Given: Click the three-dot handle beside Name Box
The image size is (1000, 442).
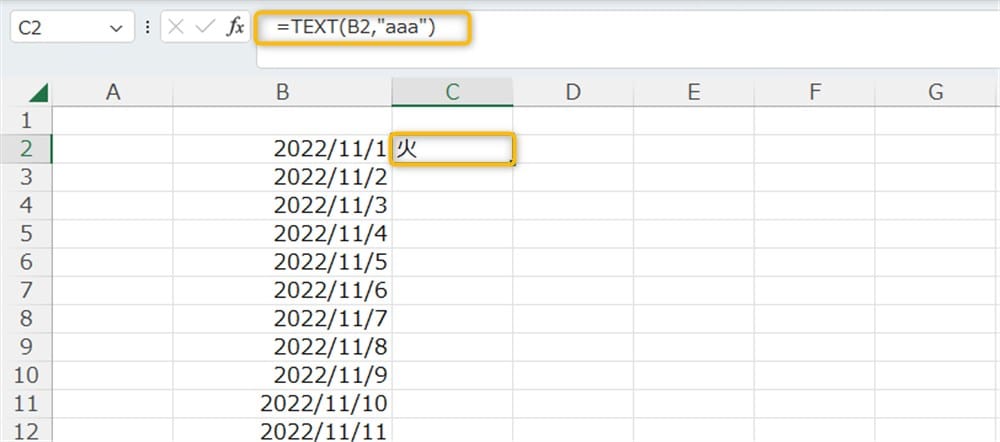Looking at the screenshot, I should pos(148,27).
